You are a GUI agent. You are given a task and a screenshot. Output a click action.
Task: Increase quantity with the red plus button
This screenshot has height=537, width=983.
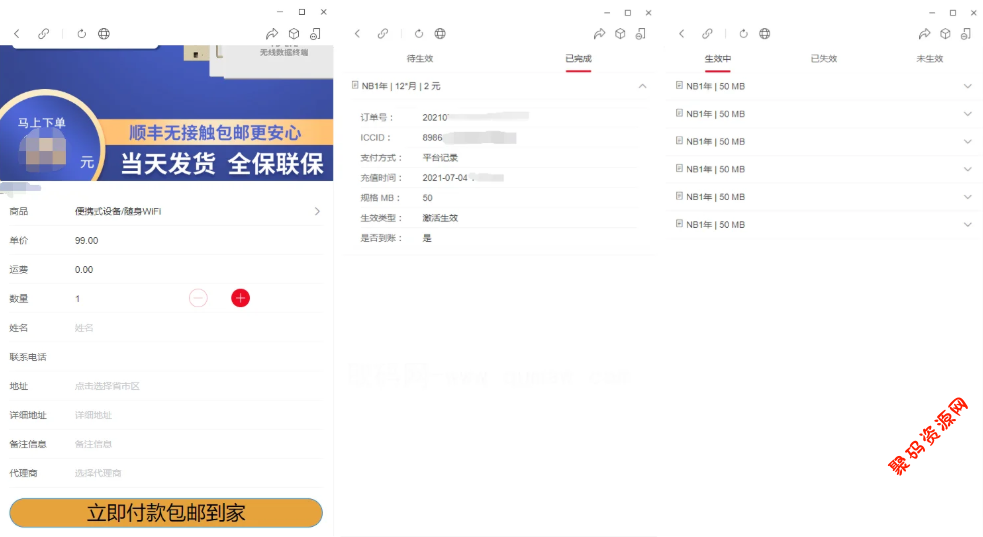click(240, 298)
